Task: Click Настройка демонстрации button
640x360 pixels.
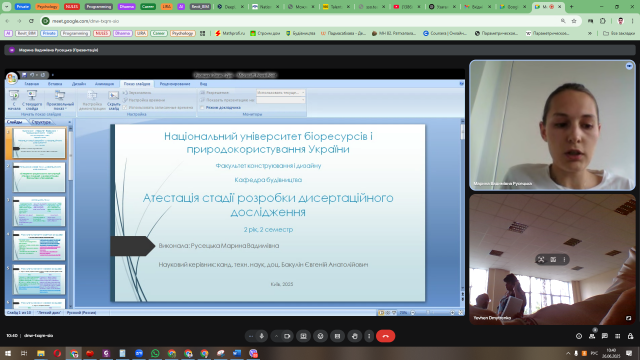Action: (x=92, y=100)
